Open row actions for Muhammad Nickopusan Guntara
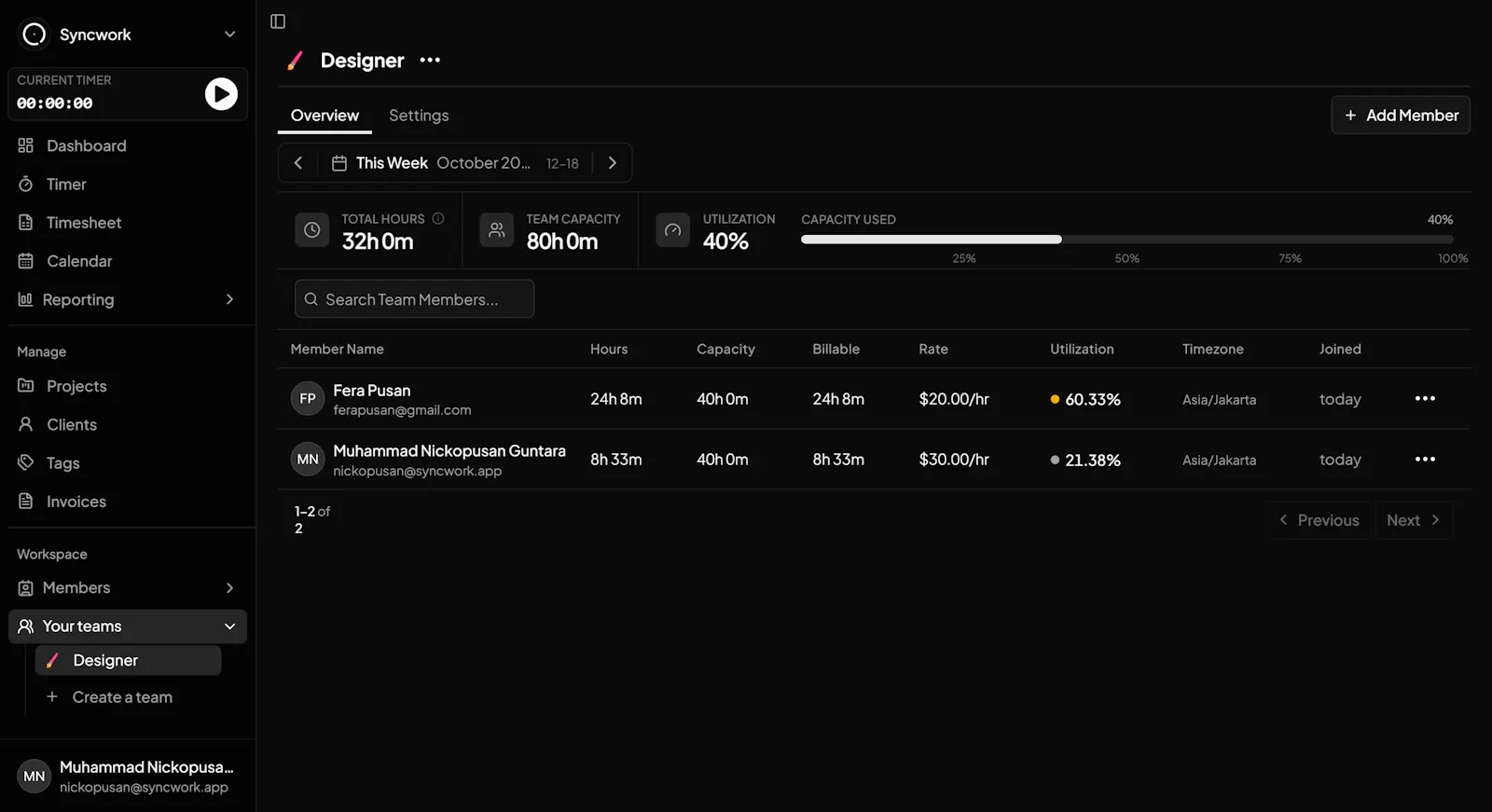The height and width of the screenshot is (812, 1492). (1425, 460)
